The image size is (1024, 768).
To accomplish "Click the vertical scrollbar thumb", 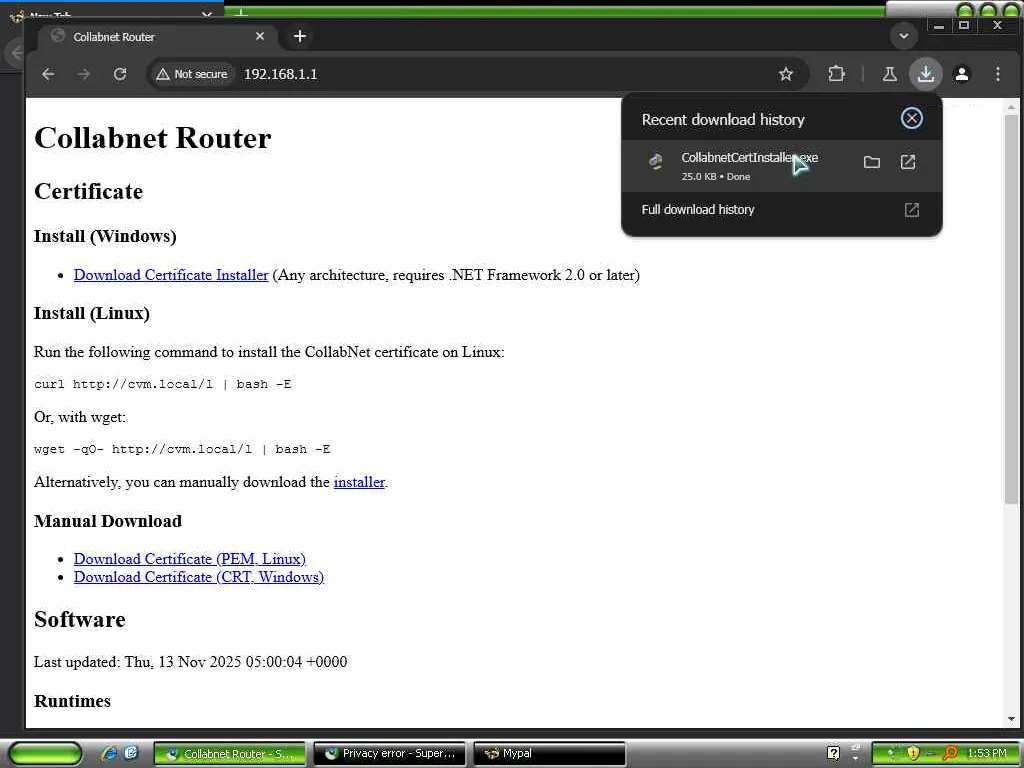I will pos(1012,310).
